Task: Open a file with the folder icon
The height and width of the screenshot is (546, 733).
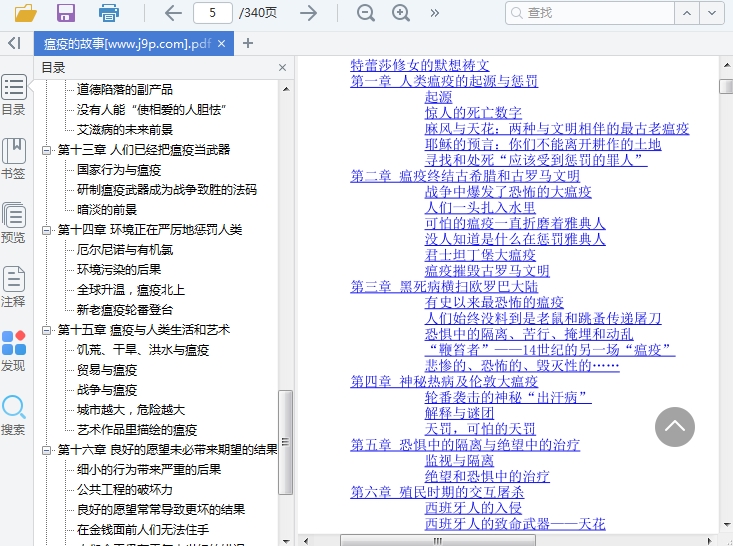Action: click(x=25, y=13)
